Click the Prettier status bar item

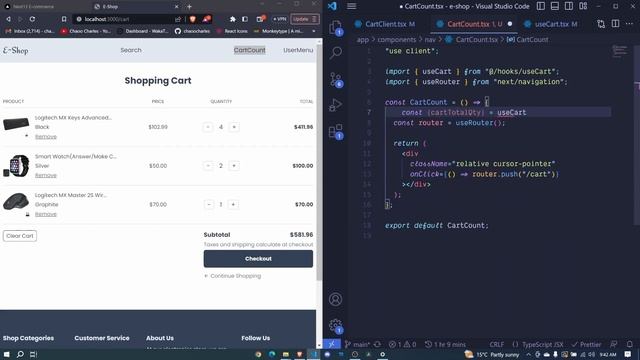tap(586, 344)
